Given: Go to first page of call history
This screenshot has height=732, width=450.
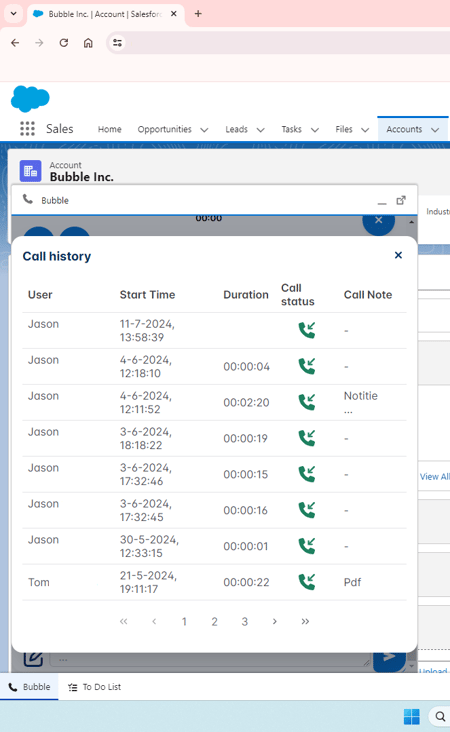Looking at the screenshot, I should click(x=123, y=621).
